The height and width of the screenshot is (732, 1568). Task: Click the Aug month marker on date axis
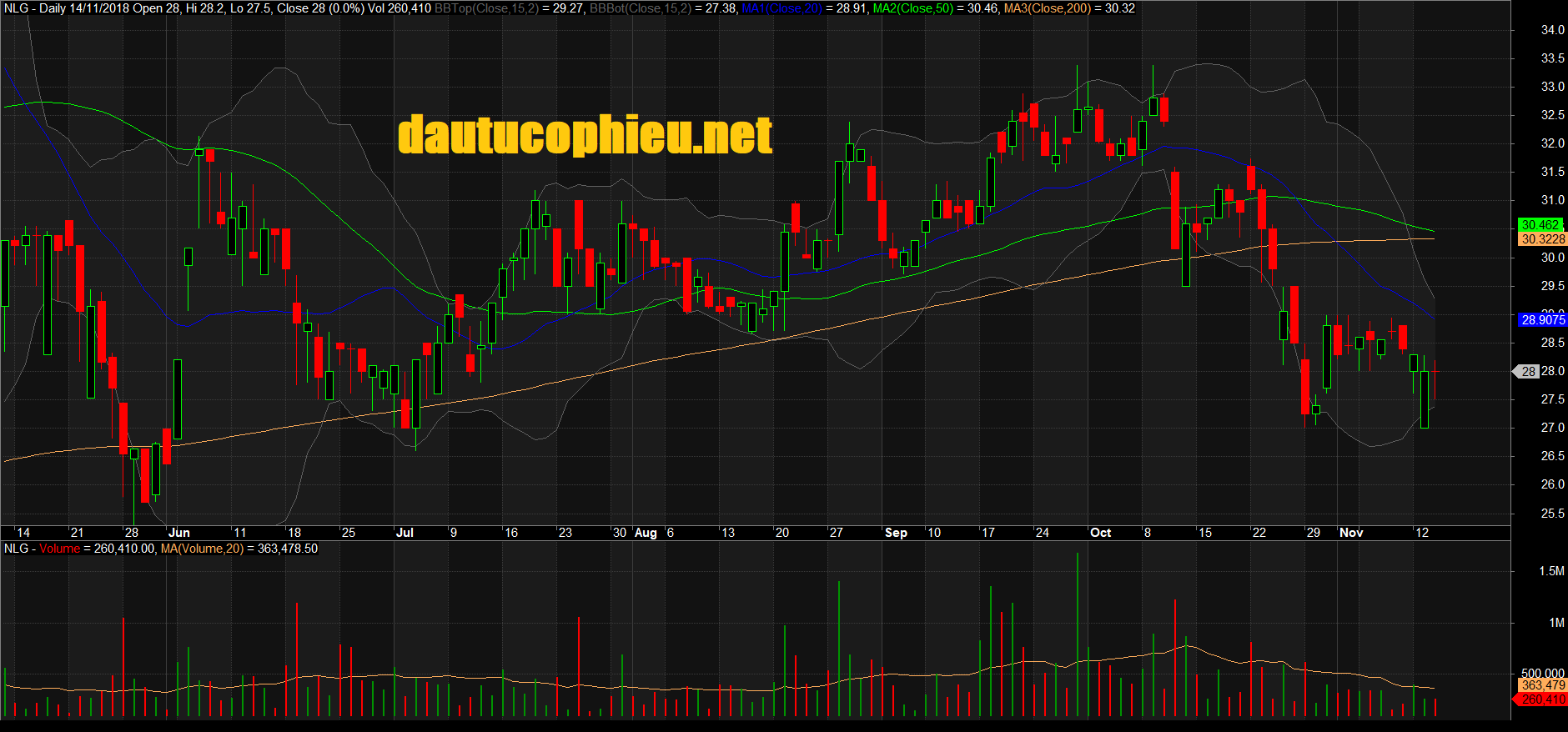pyautogui.click(x=646, y=533)
